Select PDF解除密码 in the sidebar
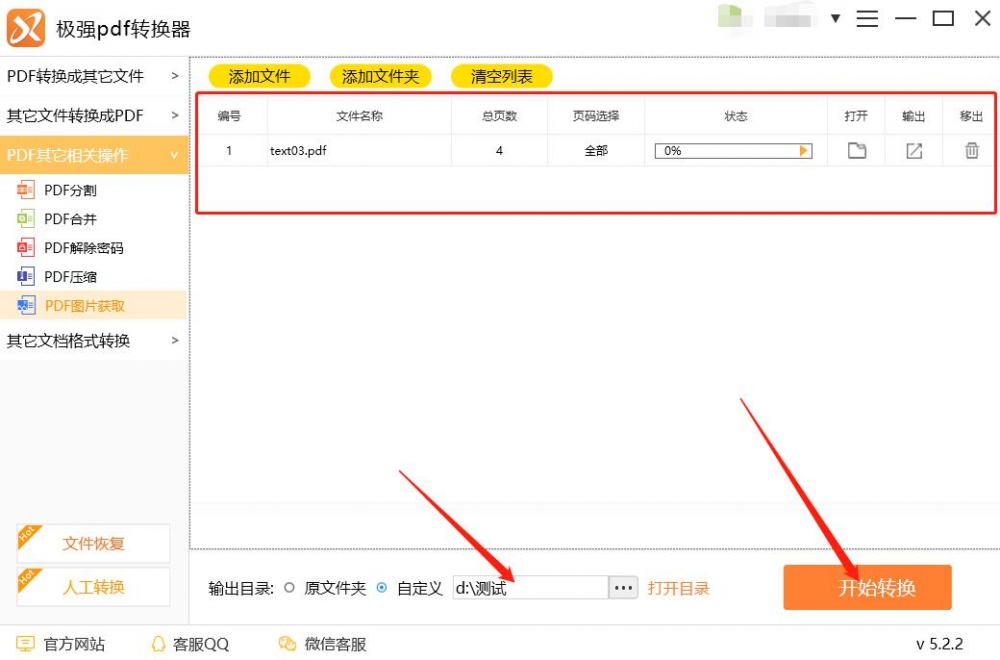This screenshot has height=660, width=1000. (80, 247)
